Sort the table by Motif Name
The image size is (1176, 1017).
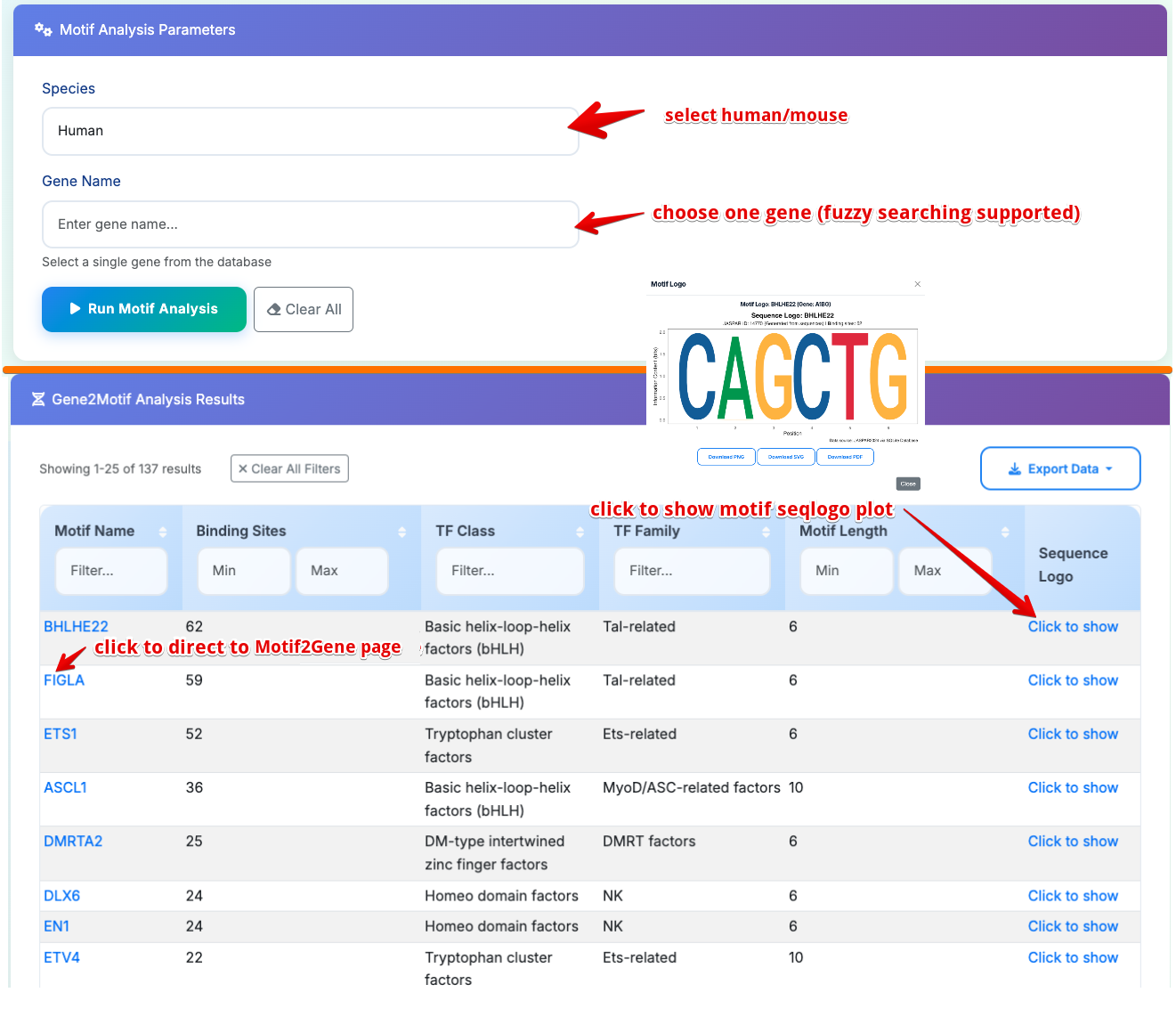tap(162, 532)
